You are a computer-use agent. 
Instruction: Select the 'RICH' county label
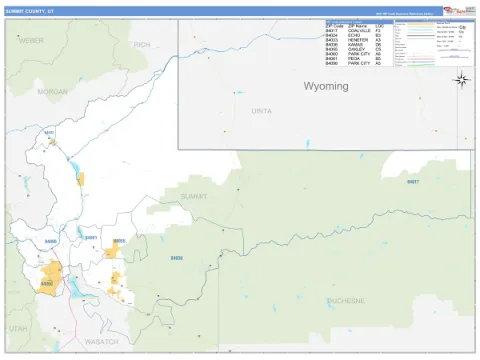142,45
